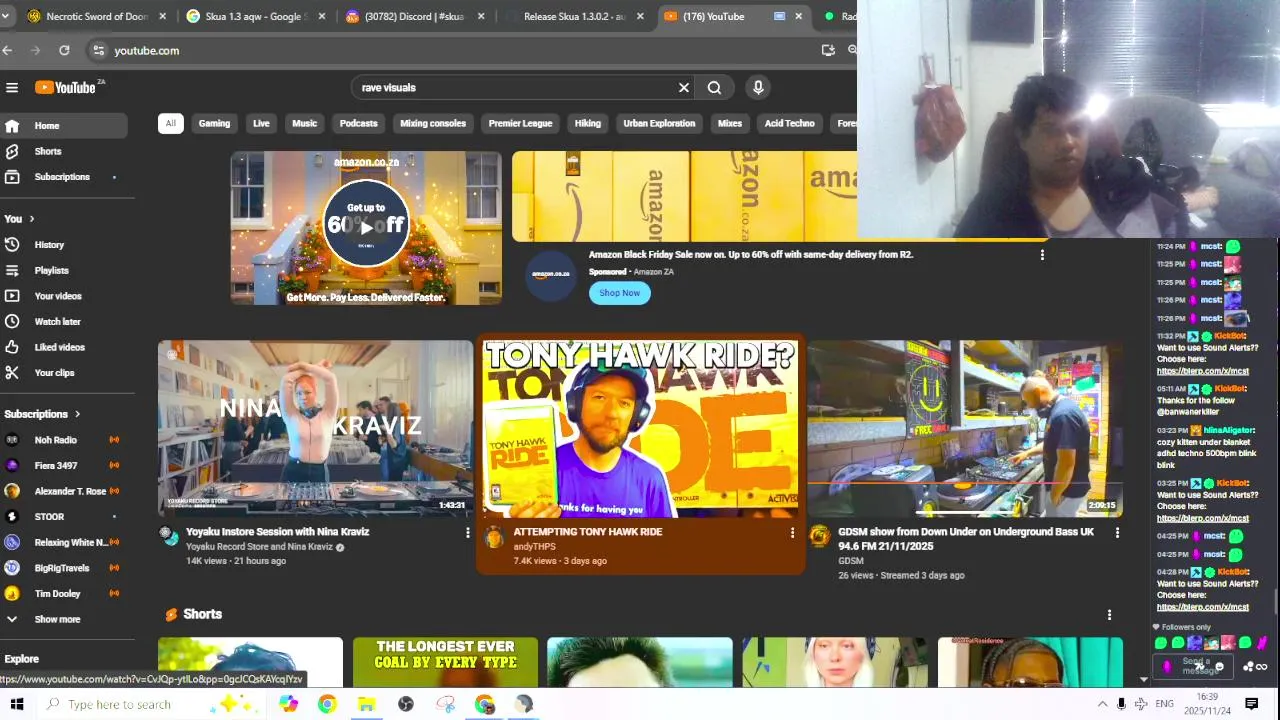Expand the You section chevron
The image size is (1280, 720).
31,219
